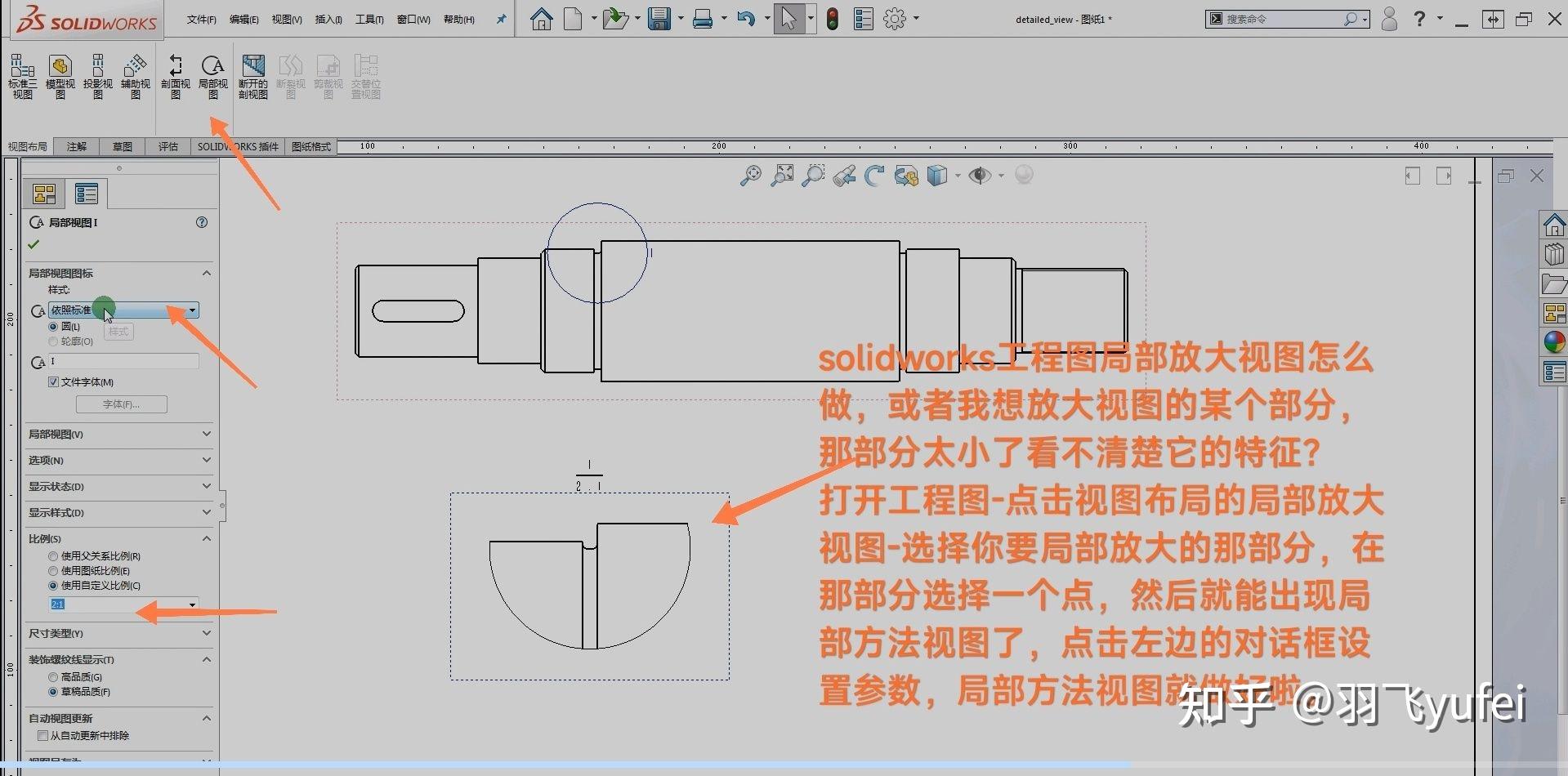
Task: Select the Section View (剖面视图) tool
Action: (x=176, y=77)
